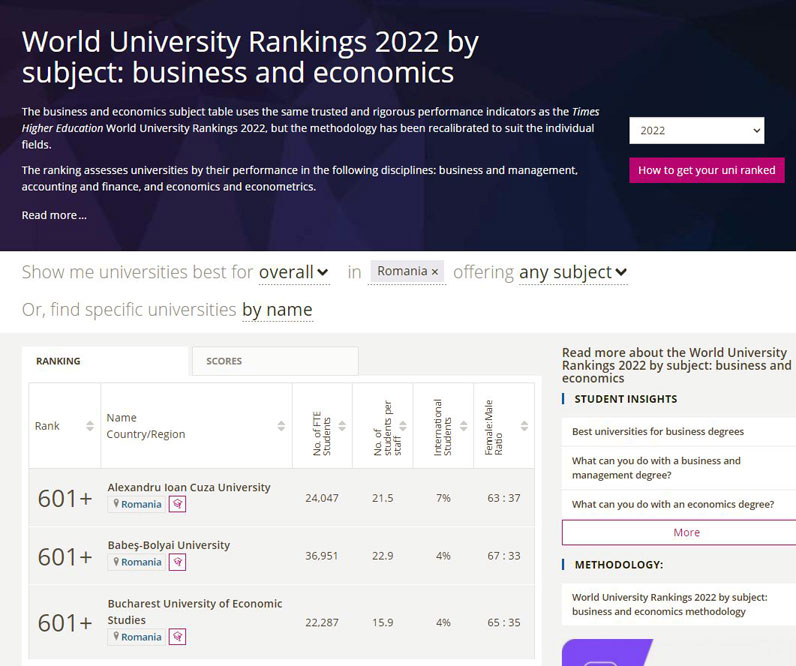Click the 24,047 FTE students value
Screen dimensions: 796x666
pyautogui.click(x=322, y=498)
